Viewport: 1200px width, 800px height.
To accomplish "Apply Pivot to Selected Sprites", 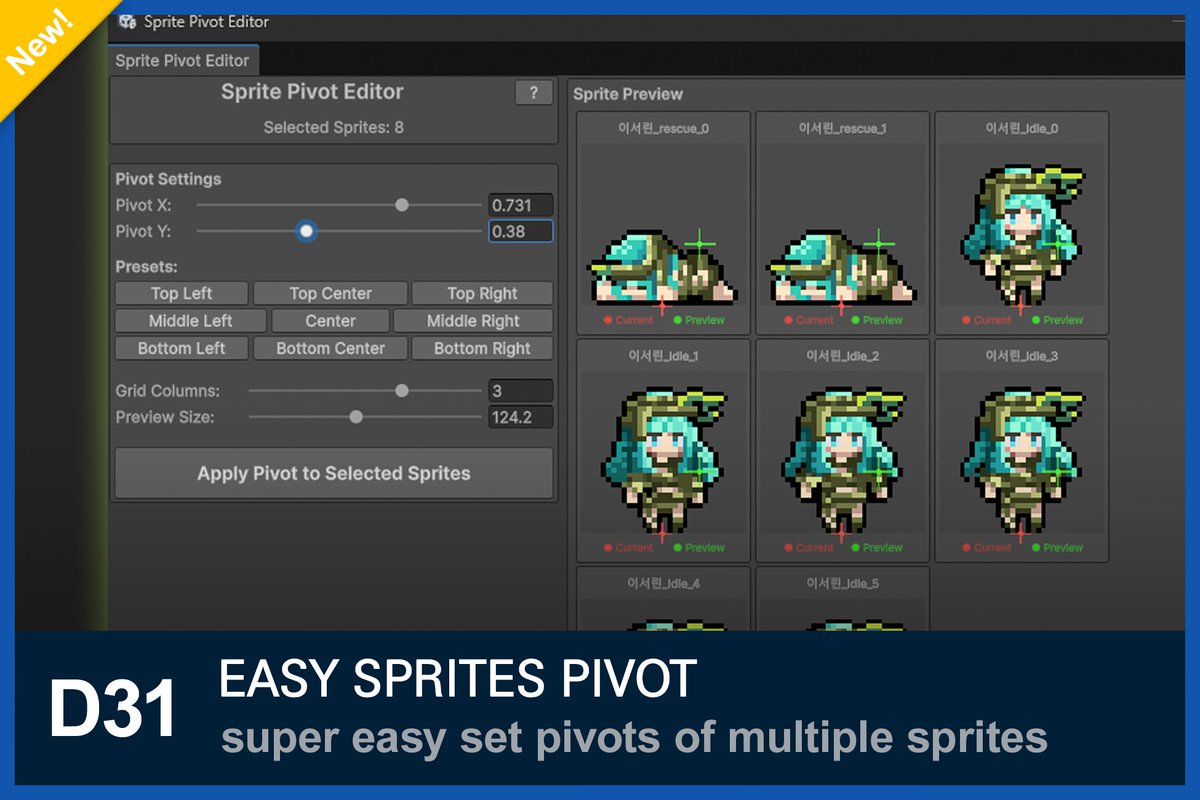I will (333, 474).
